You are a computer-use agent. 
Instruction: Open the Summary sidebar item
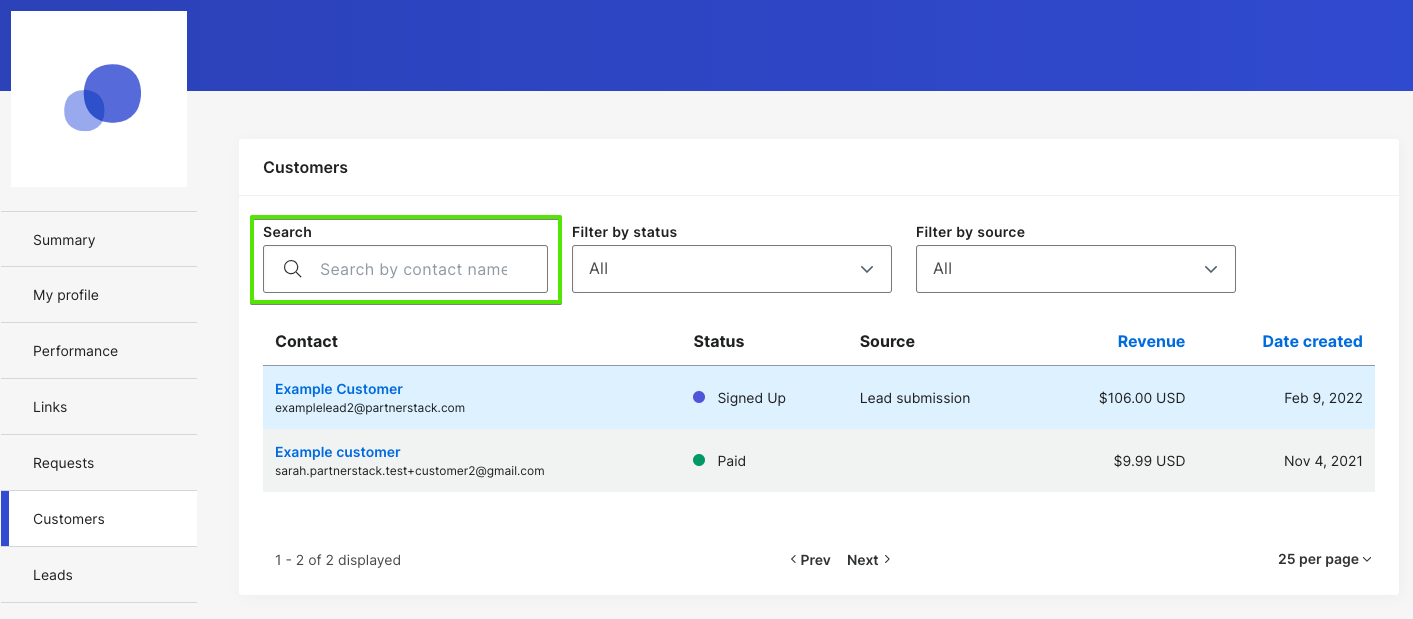(99, 240)
